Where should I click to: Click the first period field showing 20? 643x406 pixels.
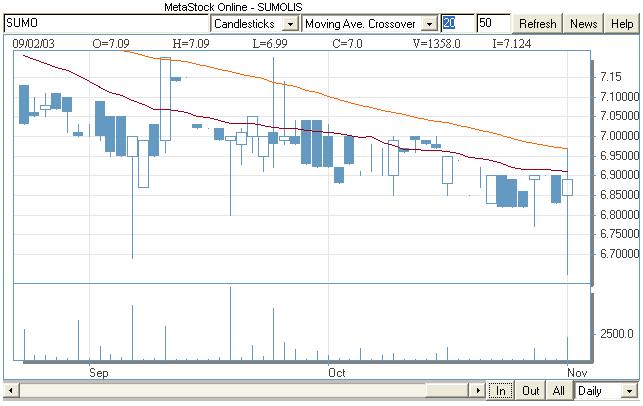[458, 23]
